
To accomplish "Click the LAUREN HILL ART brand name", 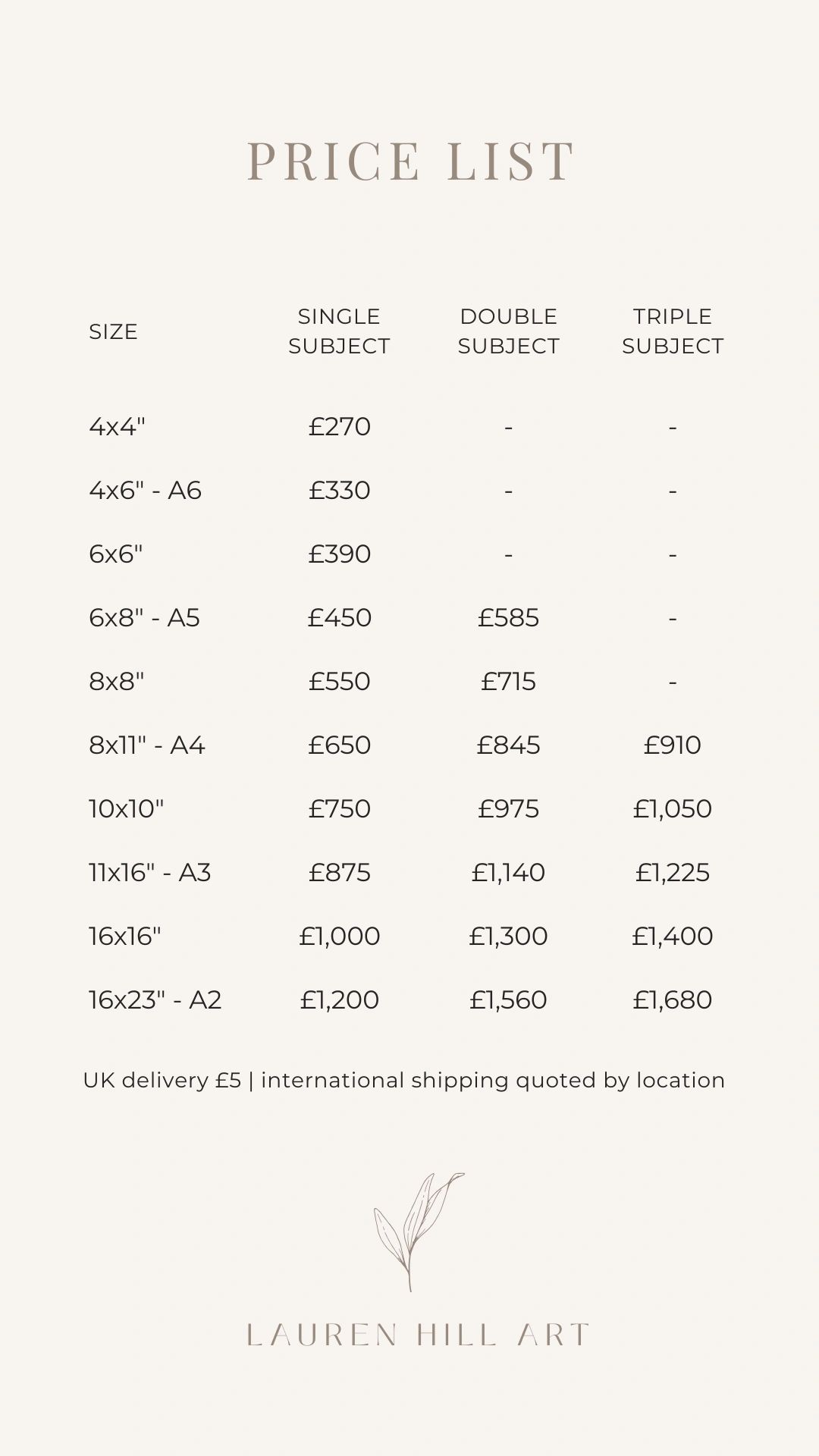I will click(x=418, y=1335).
